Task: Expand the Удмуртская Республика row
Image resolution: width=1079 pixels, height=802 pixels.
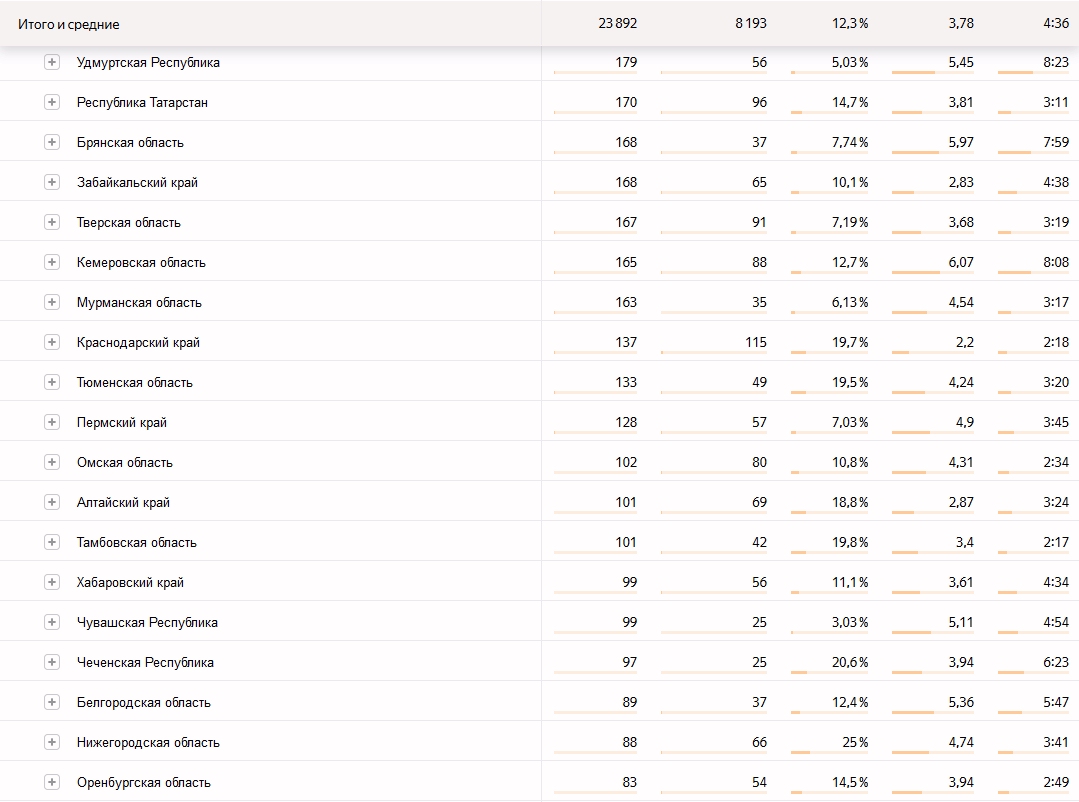Action: [x=52, y=62]
